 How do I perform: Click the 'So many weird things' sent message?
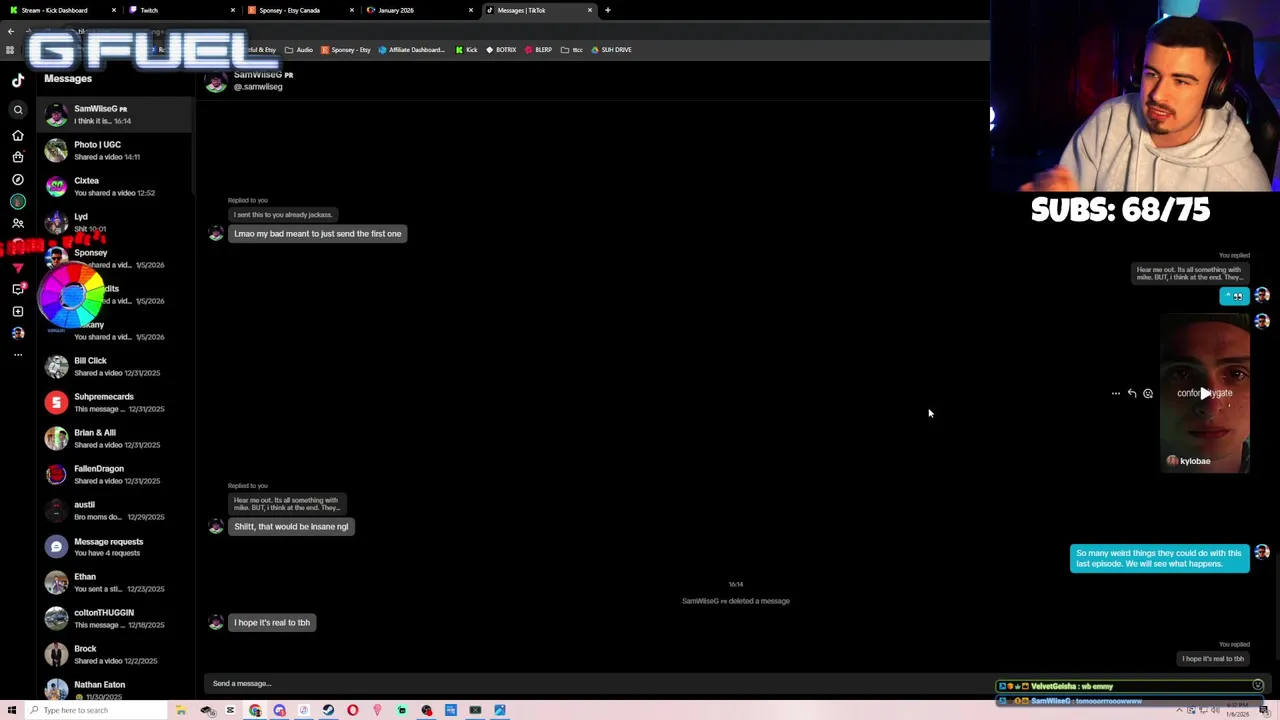coord(1159,559)
